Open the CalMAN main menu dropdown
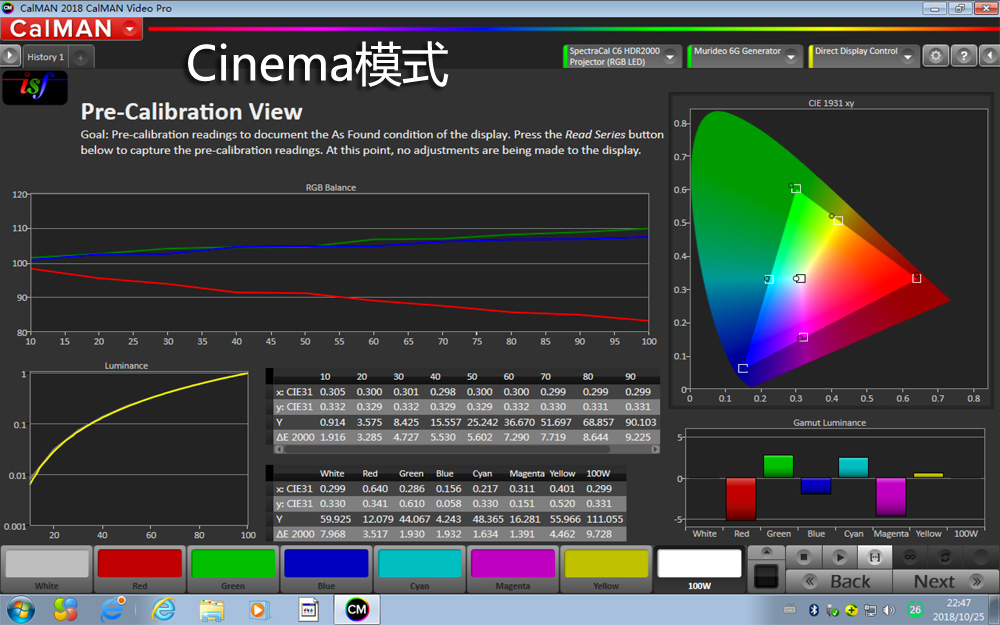 coord(131,29)
